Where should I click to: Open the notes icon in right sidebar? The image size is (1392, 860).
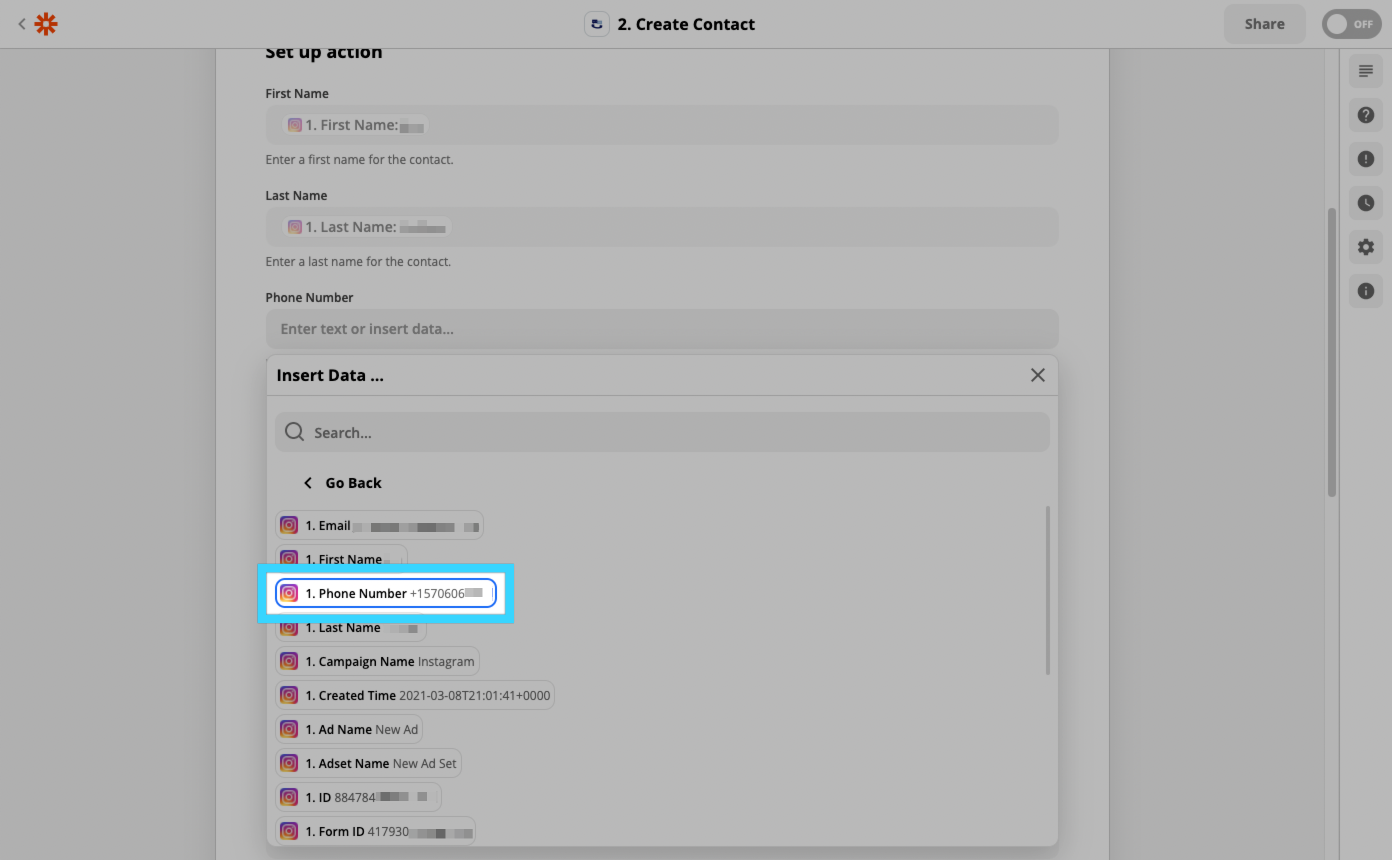[x=1366, y=71]
